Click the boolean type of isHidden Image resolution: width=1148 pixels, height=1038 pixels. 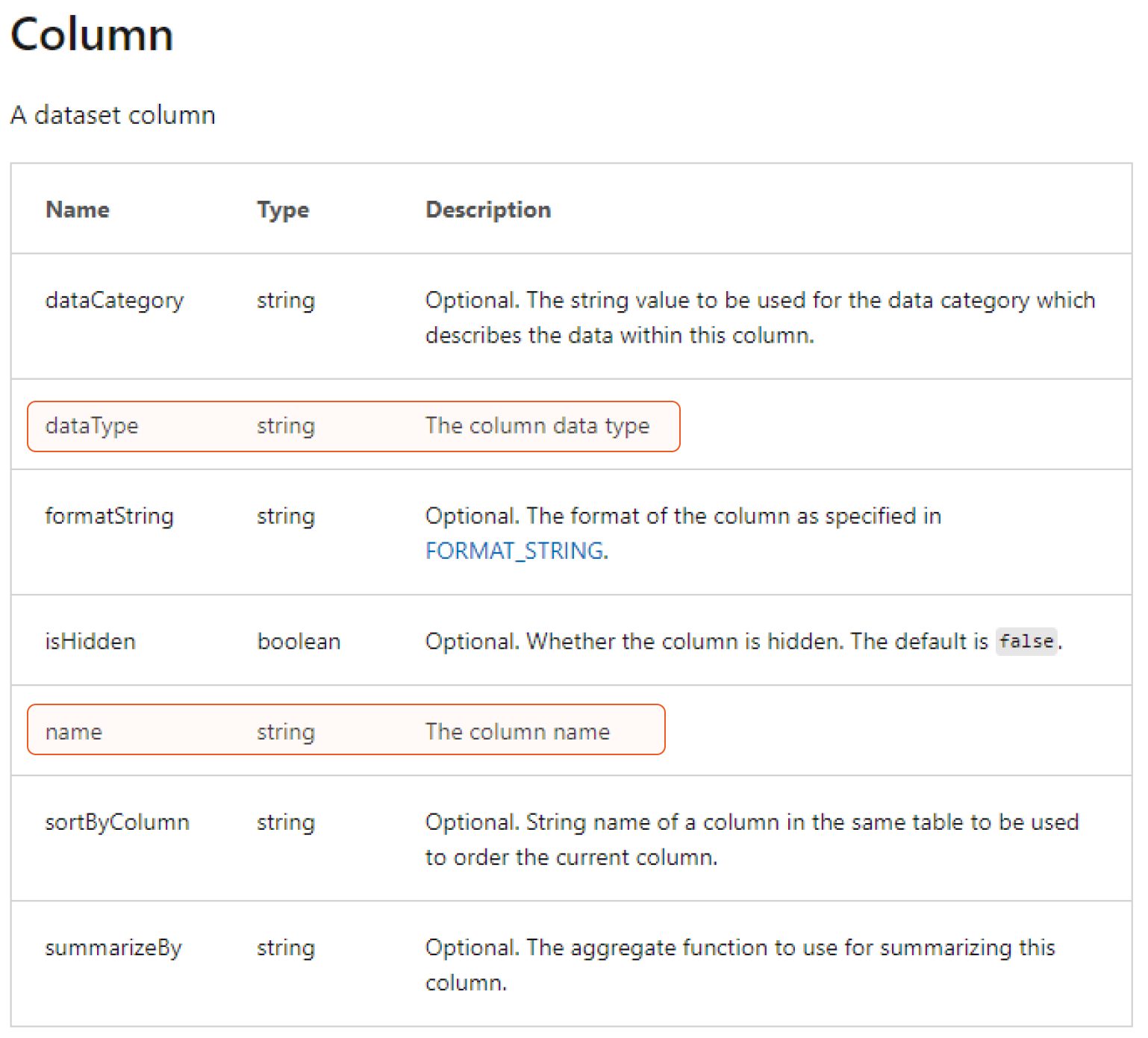click(x=299, y=641)
